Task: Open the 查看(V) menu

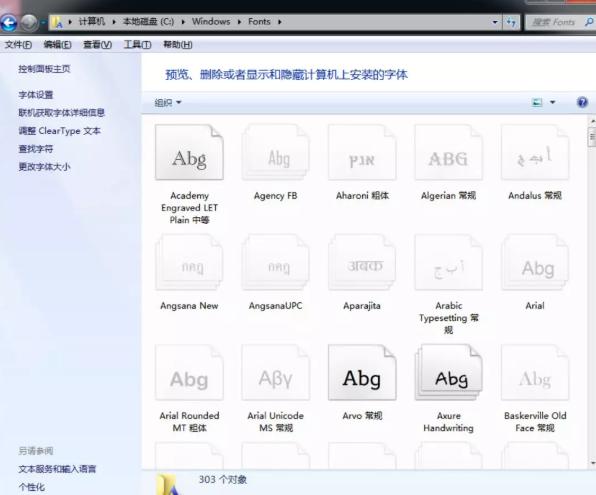Action: click(x=97, y=44)
